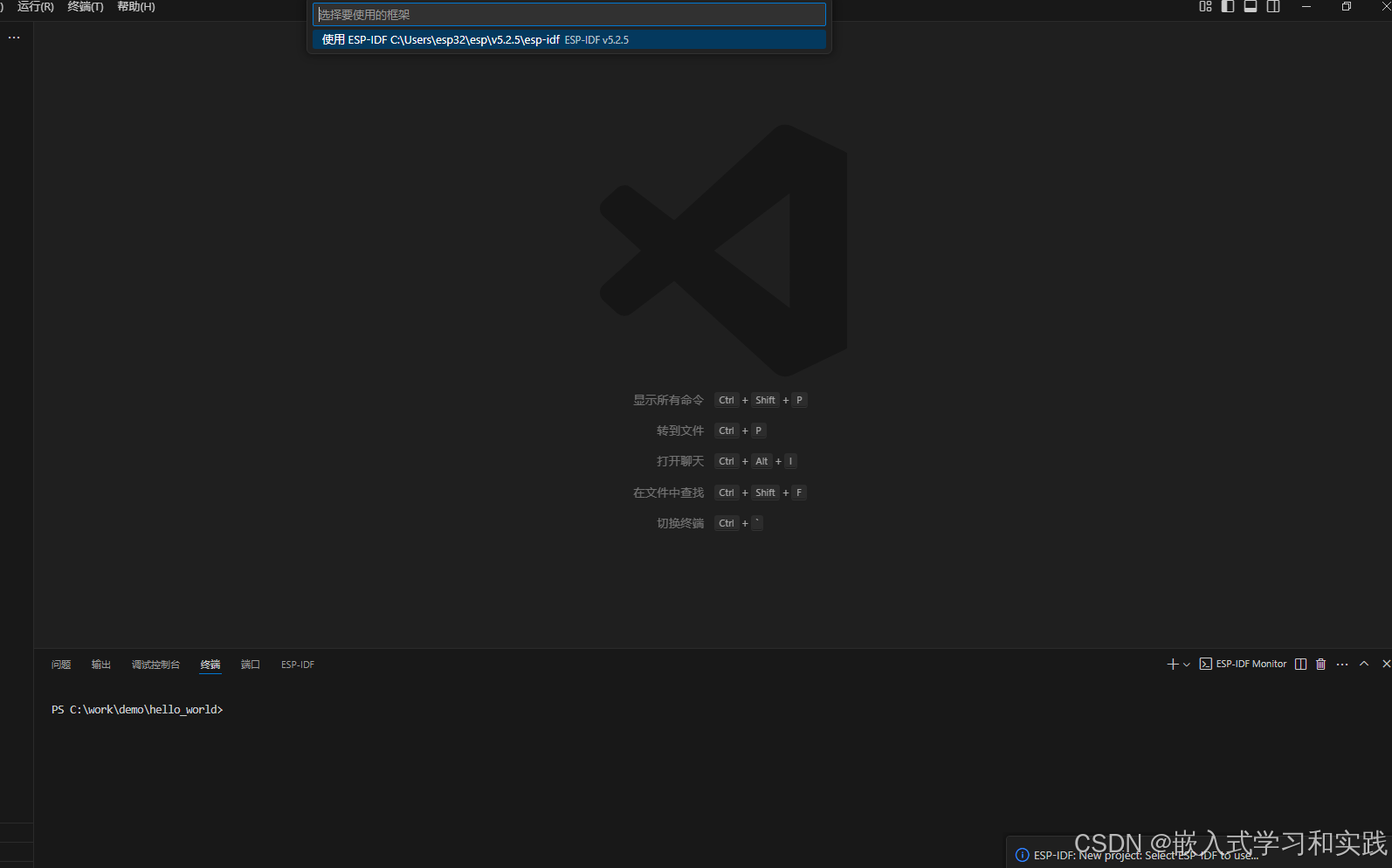The width and height of the screenshot is (1392, 868).
Task: Open the Customize Layout icon
Action: coord(1205,7)
